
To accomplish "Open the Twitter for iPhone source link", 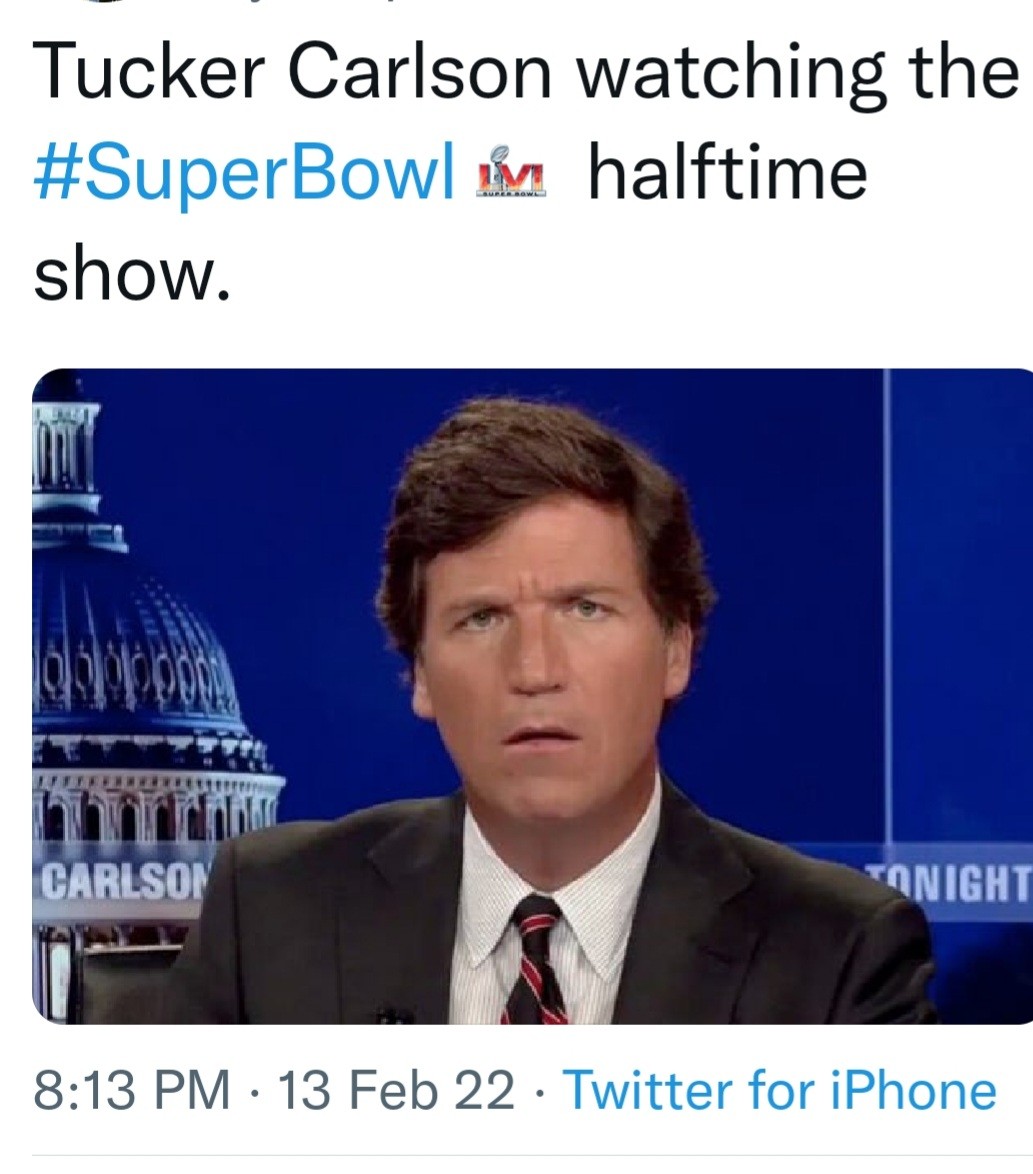I will tap(779, 1090).
